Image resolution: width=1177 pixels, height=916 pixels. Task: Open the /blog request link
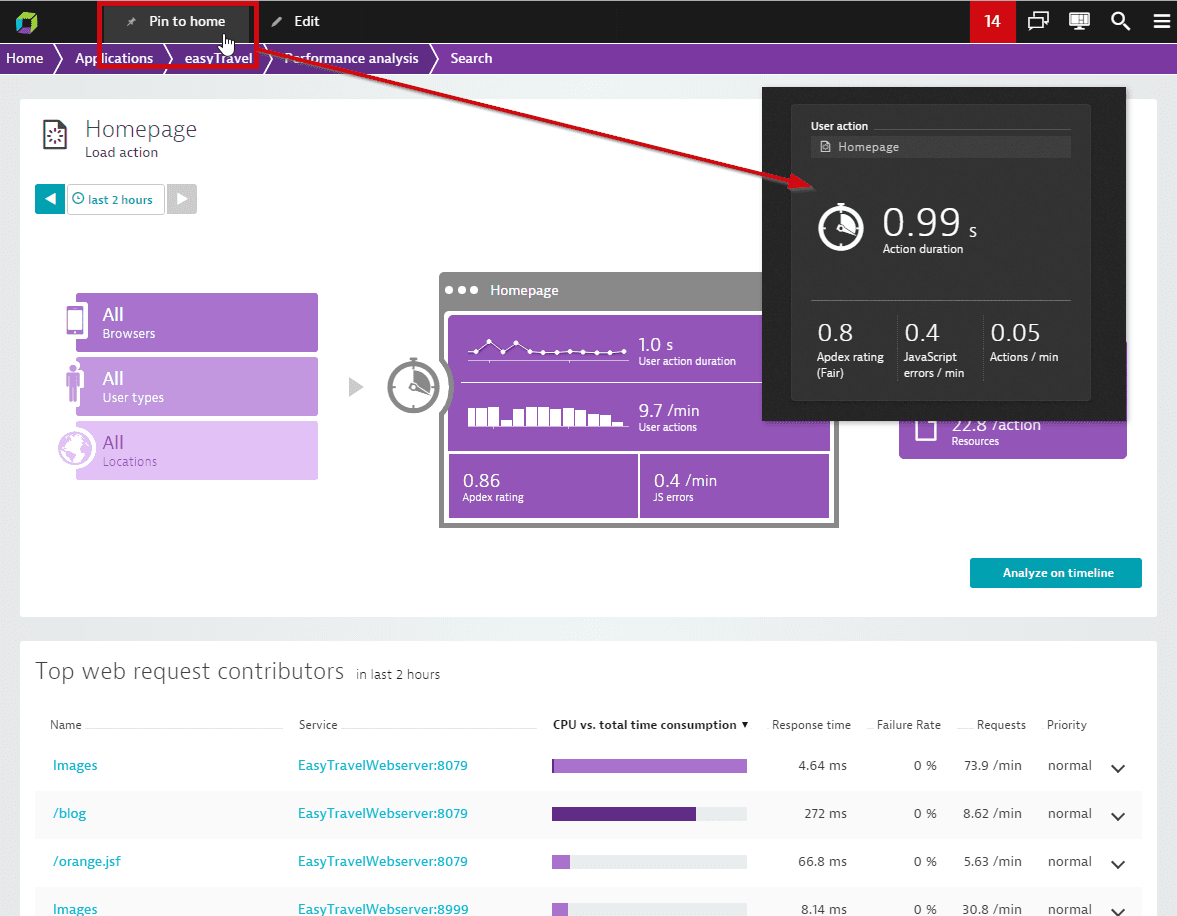pos(69,813)
